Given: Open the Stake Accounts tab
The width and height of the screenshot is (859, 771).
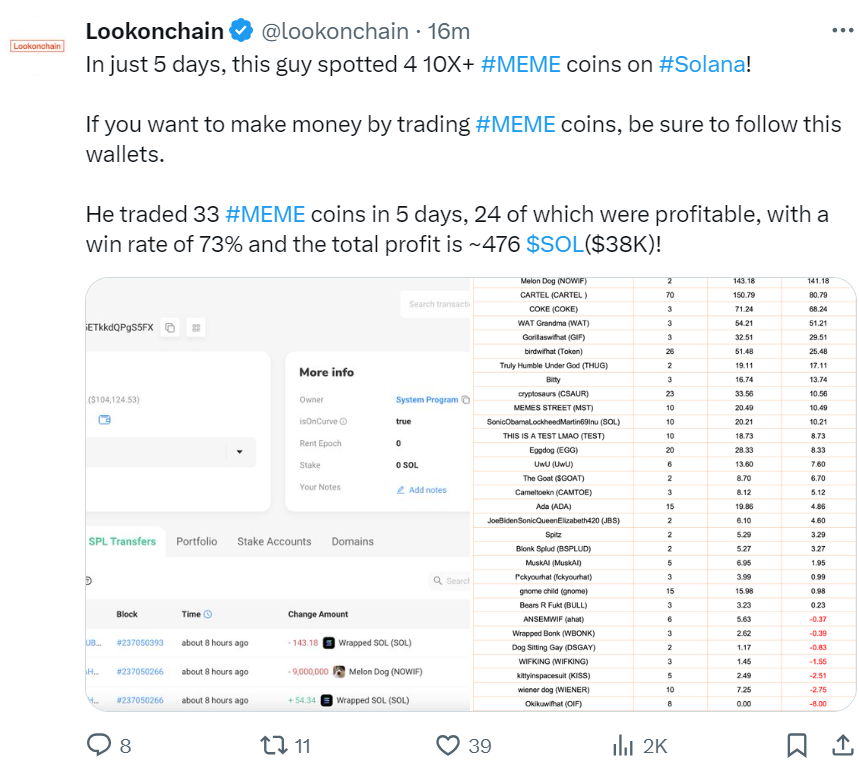Looking at the screenshot, I should click(274, 541).
